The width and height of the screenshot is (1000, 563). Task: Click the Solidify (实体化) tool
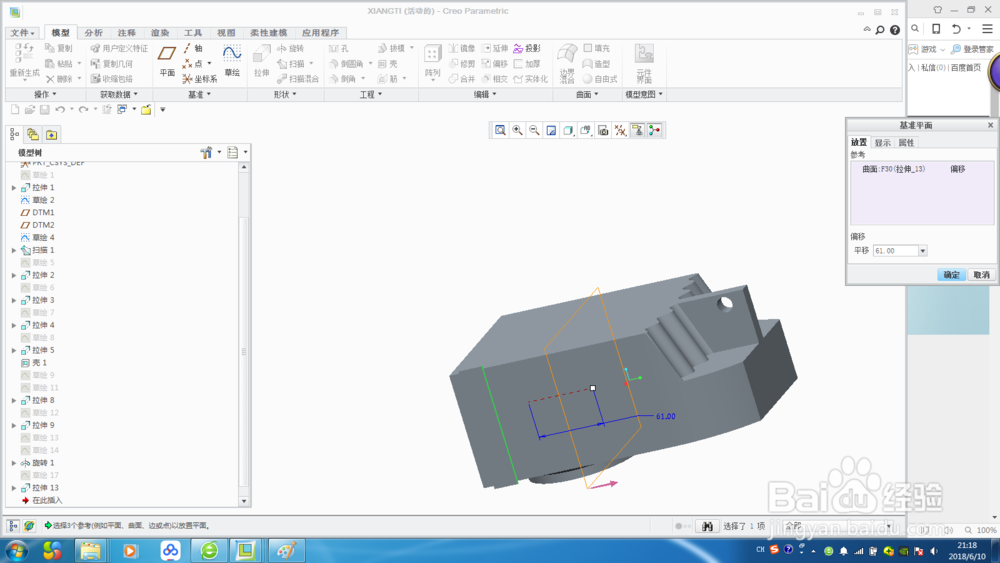click(531, 79)
